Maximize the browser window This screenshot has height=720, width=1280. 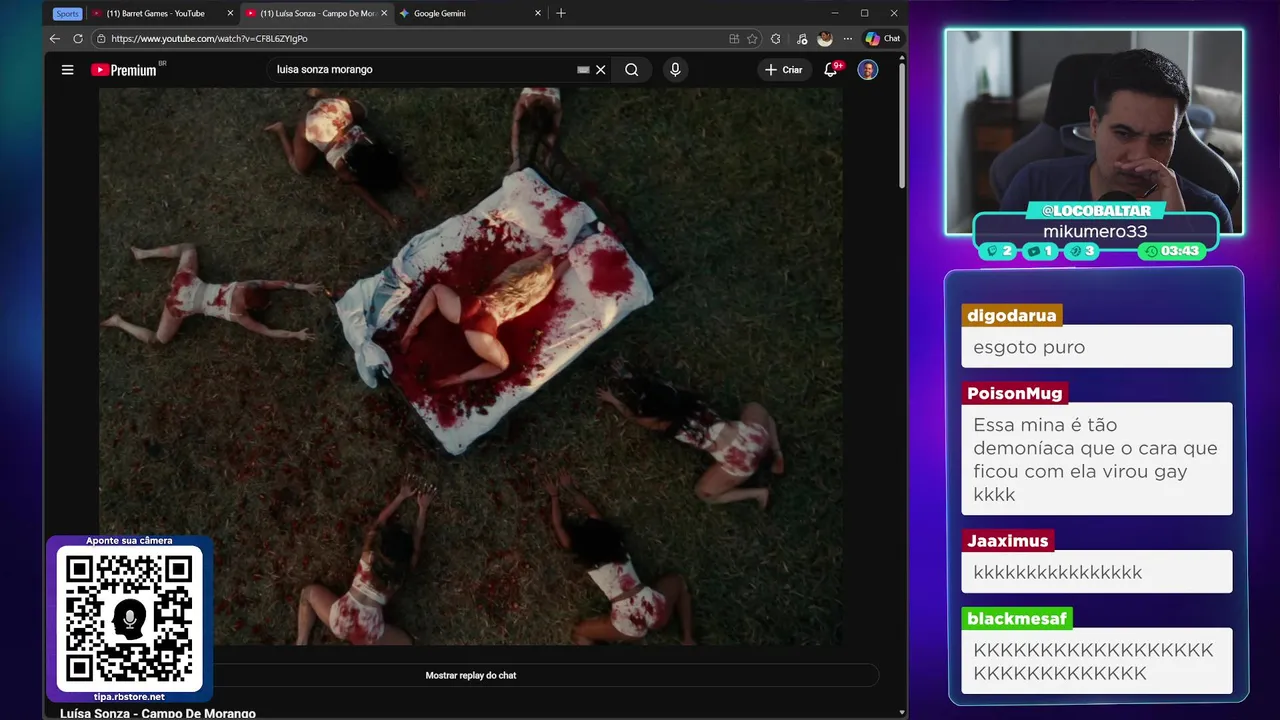864,13
